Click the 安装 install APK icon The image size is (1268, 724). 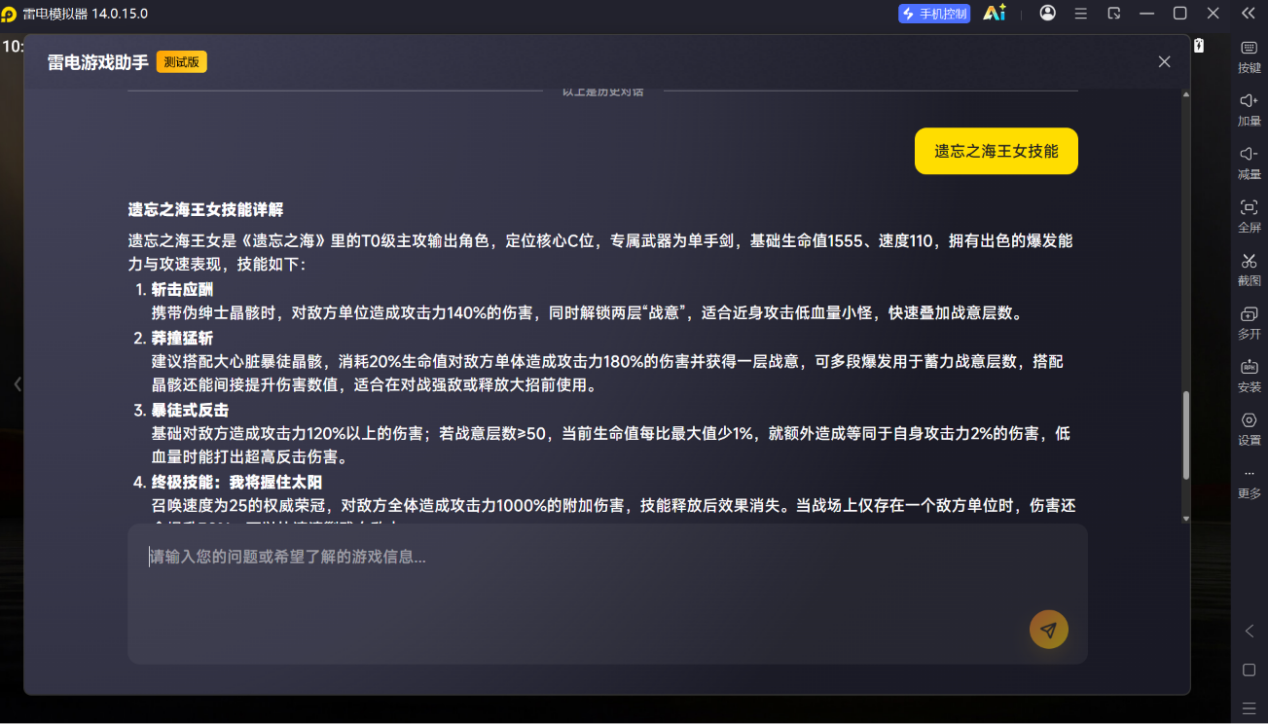pos(1249,375)
